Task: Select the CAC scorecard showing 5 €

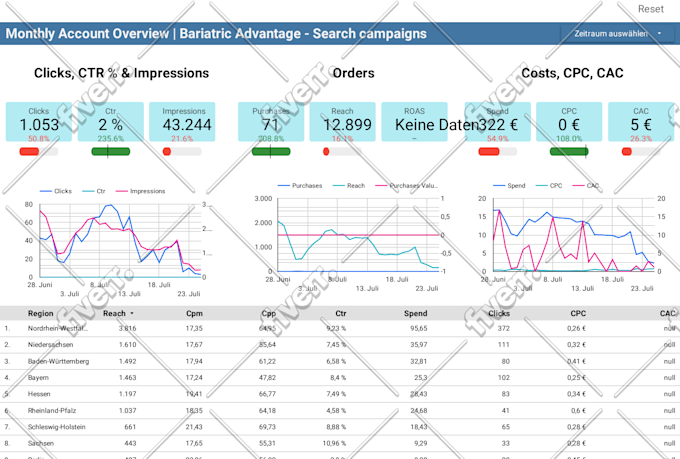Action: click(x=641, y=122)
